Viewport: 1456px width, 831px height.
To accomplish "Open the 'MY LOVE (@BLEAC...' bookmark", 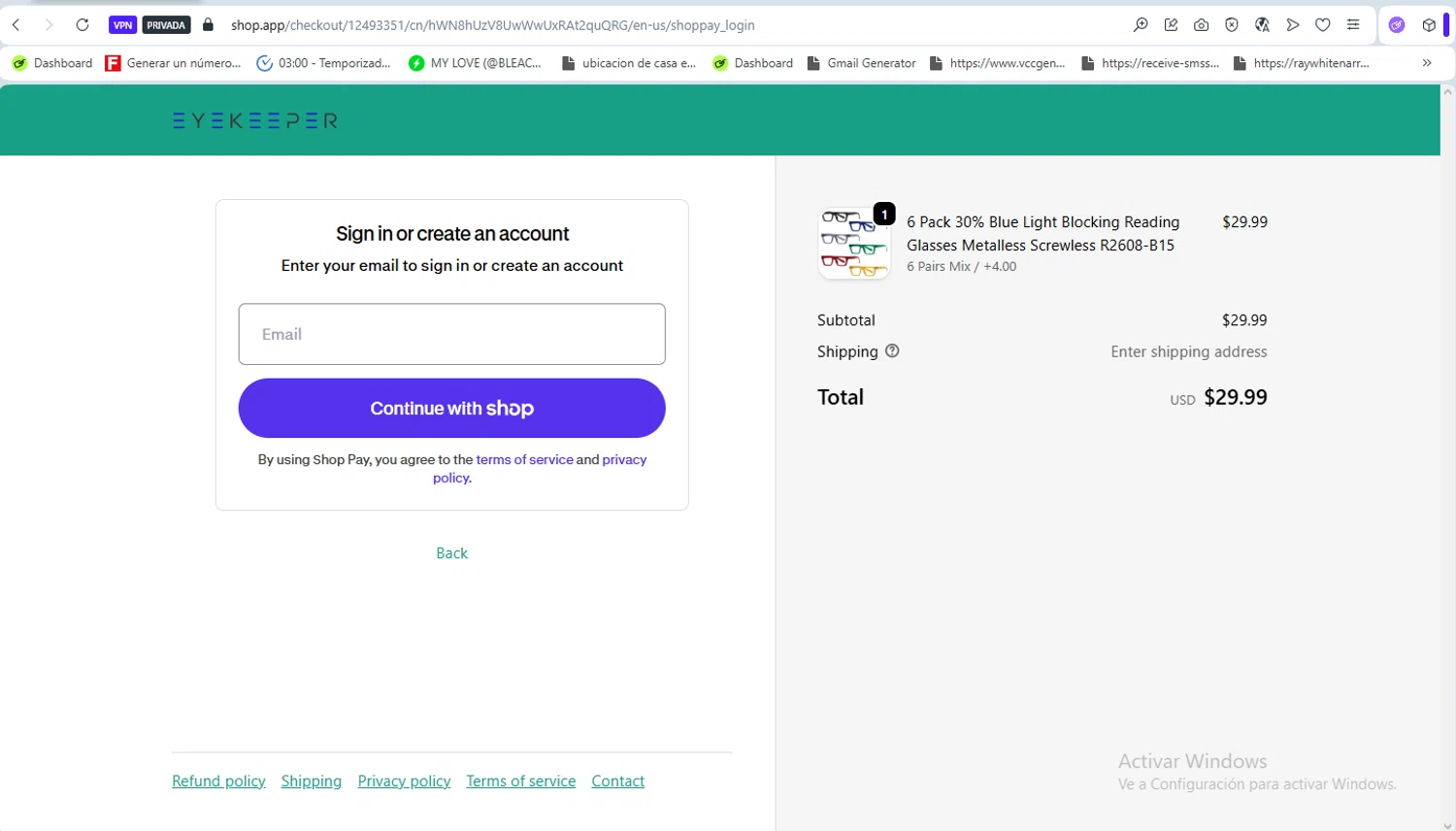I will [475, 63].
